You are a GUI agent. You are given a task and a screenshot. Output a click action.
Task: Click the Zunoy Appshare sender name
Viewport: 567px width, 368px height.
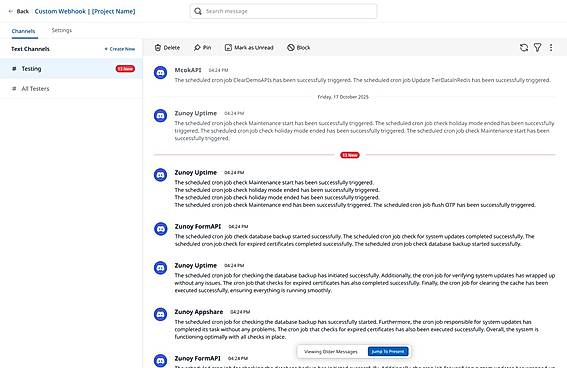(199, 312)
